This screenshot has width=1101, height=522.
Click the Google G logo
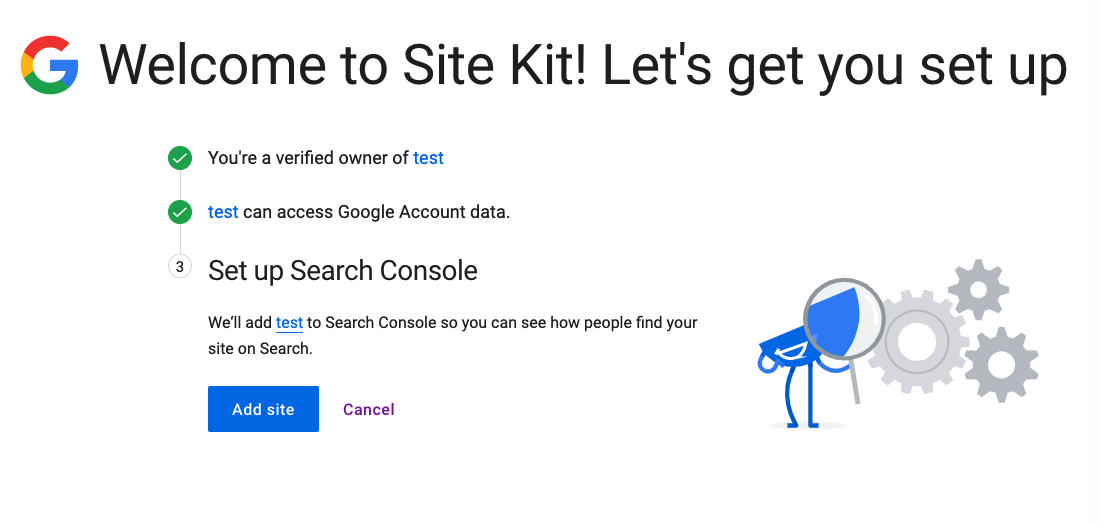[49, 65]
